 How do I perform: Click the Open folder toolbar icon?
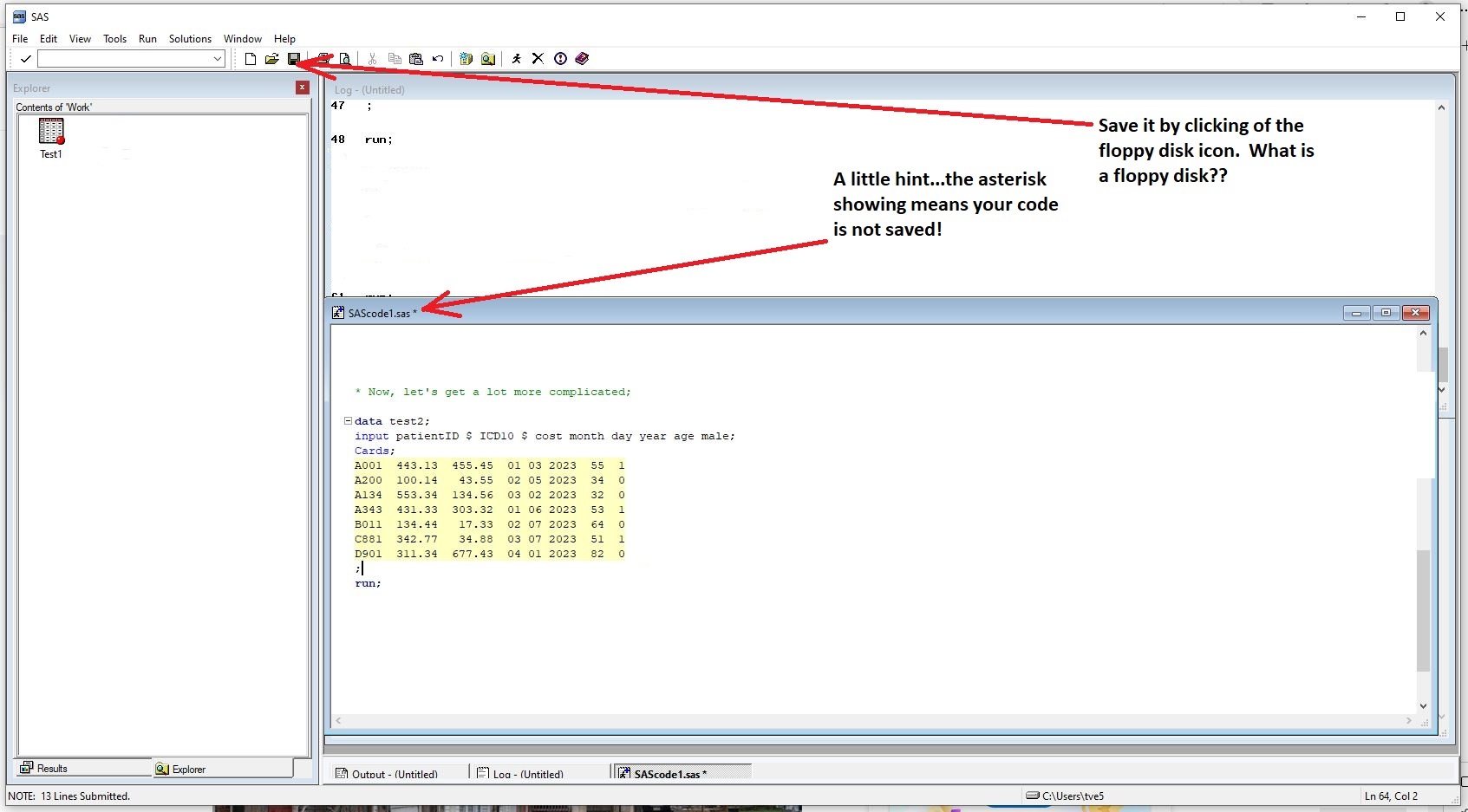point(271,59)
